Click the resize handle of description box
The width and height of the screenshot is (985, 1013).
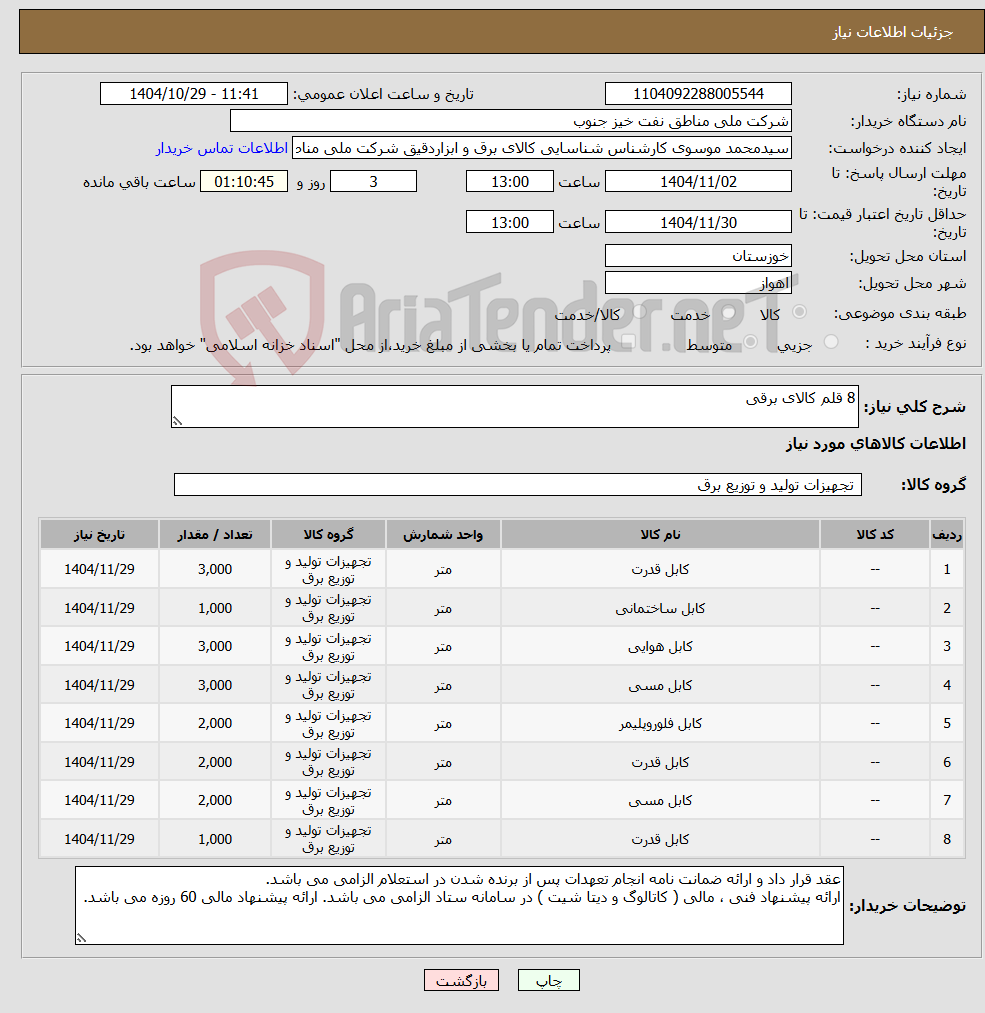tap(177, 421)
